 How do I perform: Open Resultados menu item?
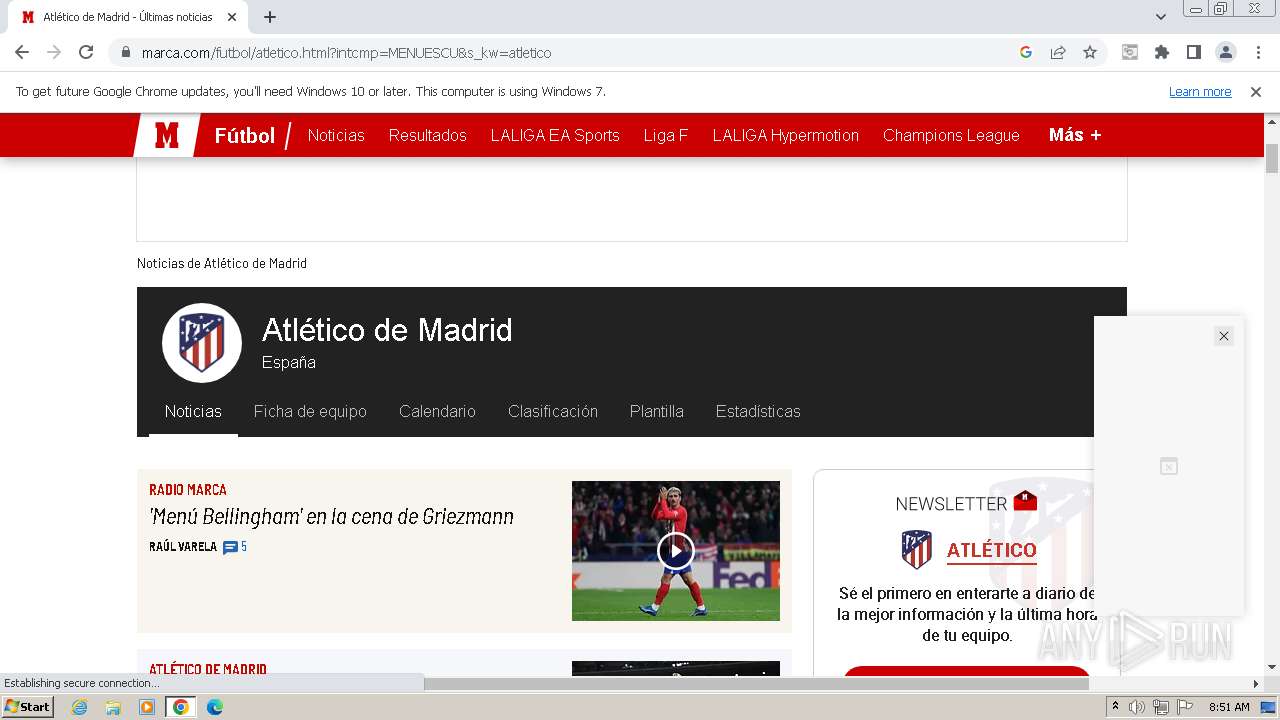427,135
